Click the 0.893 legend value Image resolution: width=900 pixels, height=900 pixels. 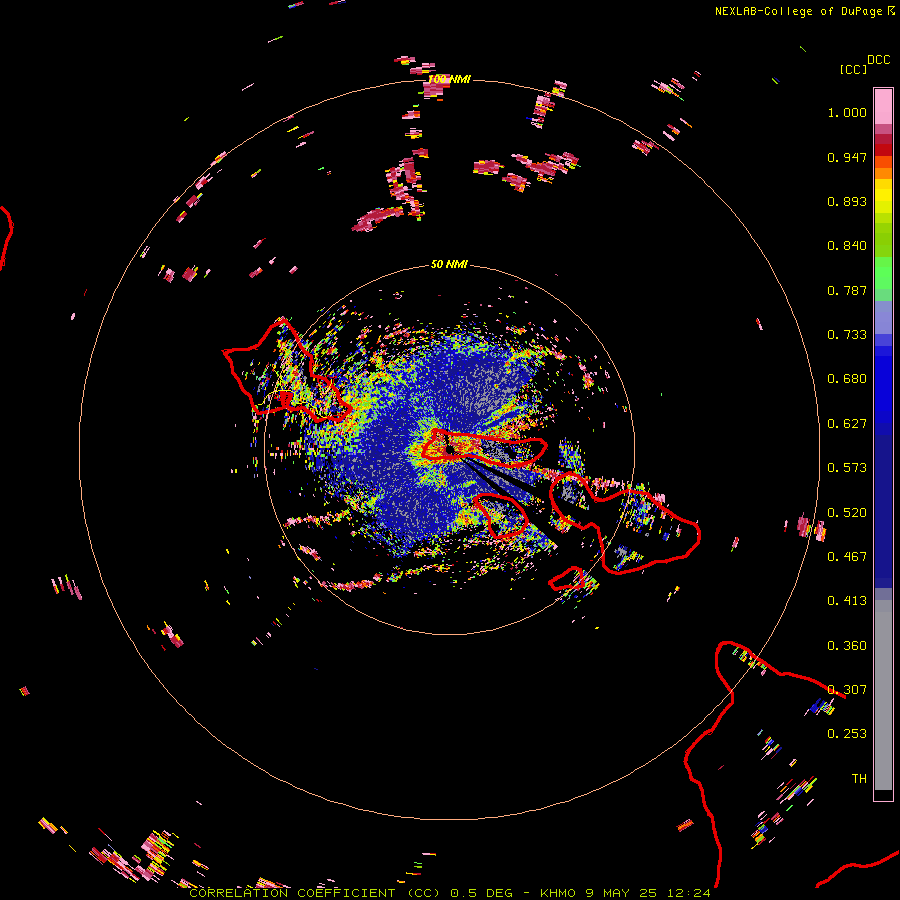point(847,201)
